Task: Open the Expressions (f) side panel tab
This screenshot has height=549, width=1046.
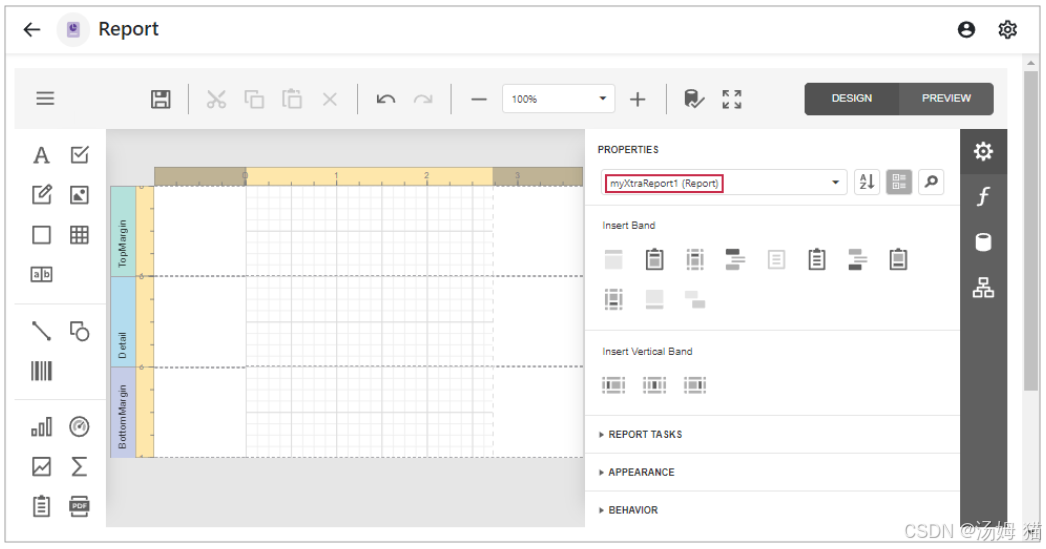Action: [983, 197]
